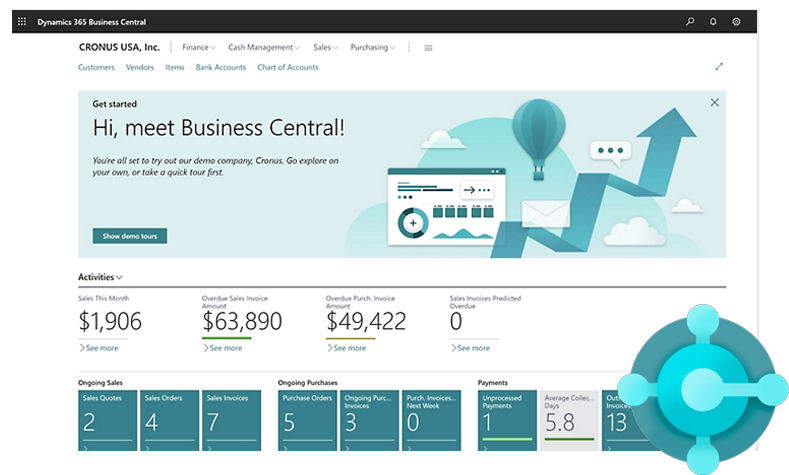Open the Sales Orders tile
Viewport: 789px width, 475px height.
point(170,421)
